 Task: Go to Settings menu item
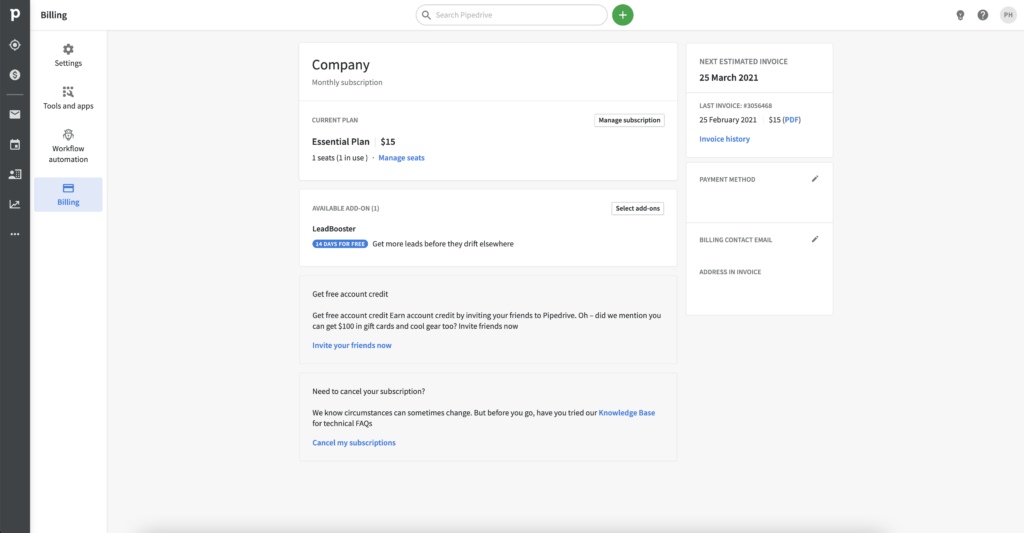[68, 56]
